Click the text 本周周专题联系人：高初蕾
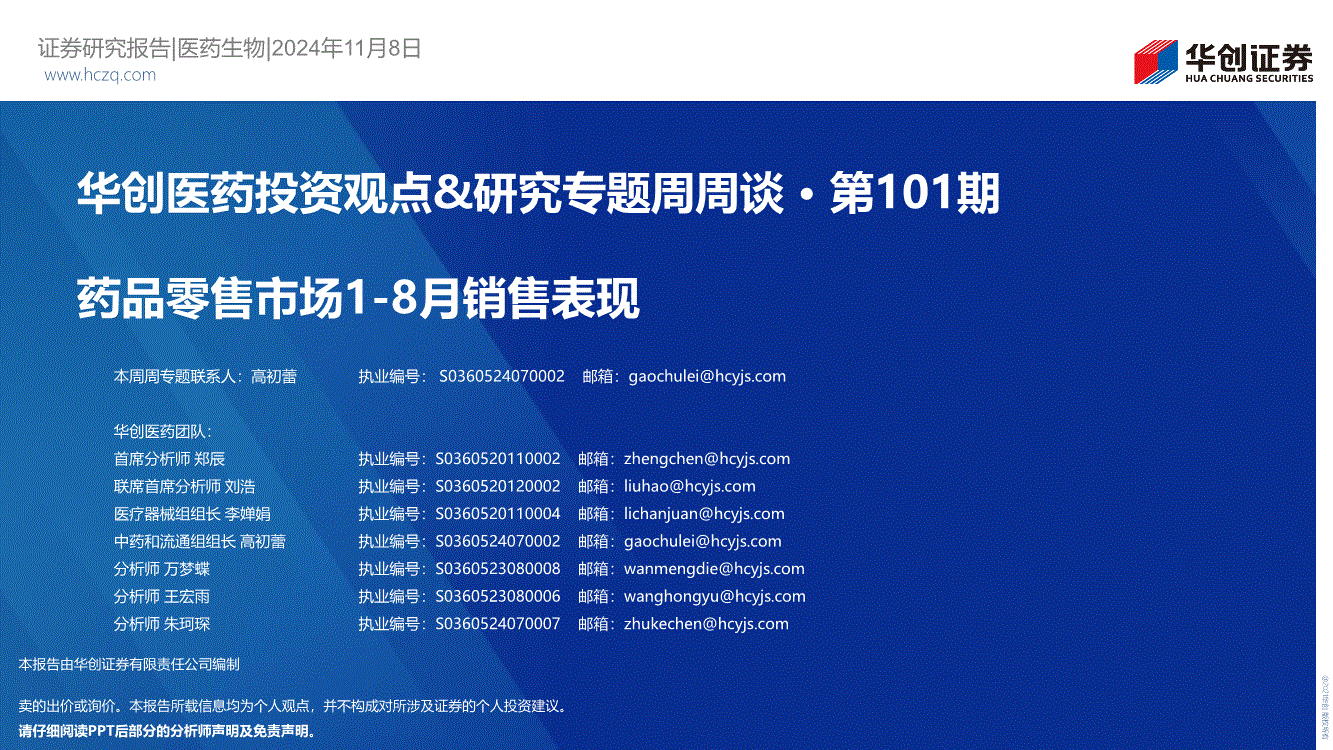 click(x=205, y=377)
